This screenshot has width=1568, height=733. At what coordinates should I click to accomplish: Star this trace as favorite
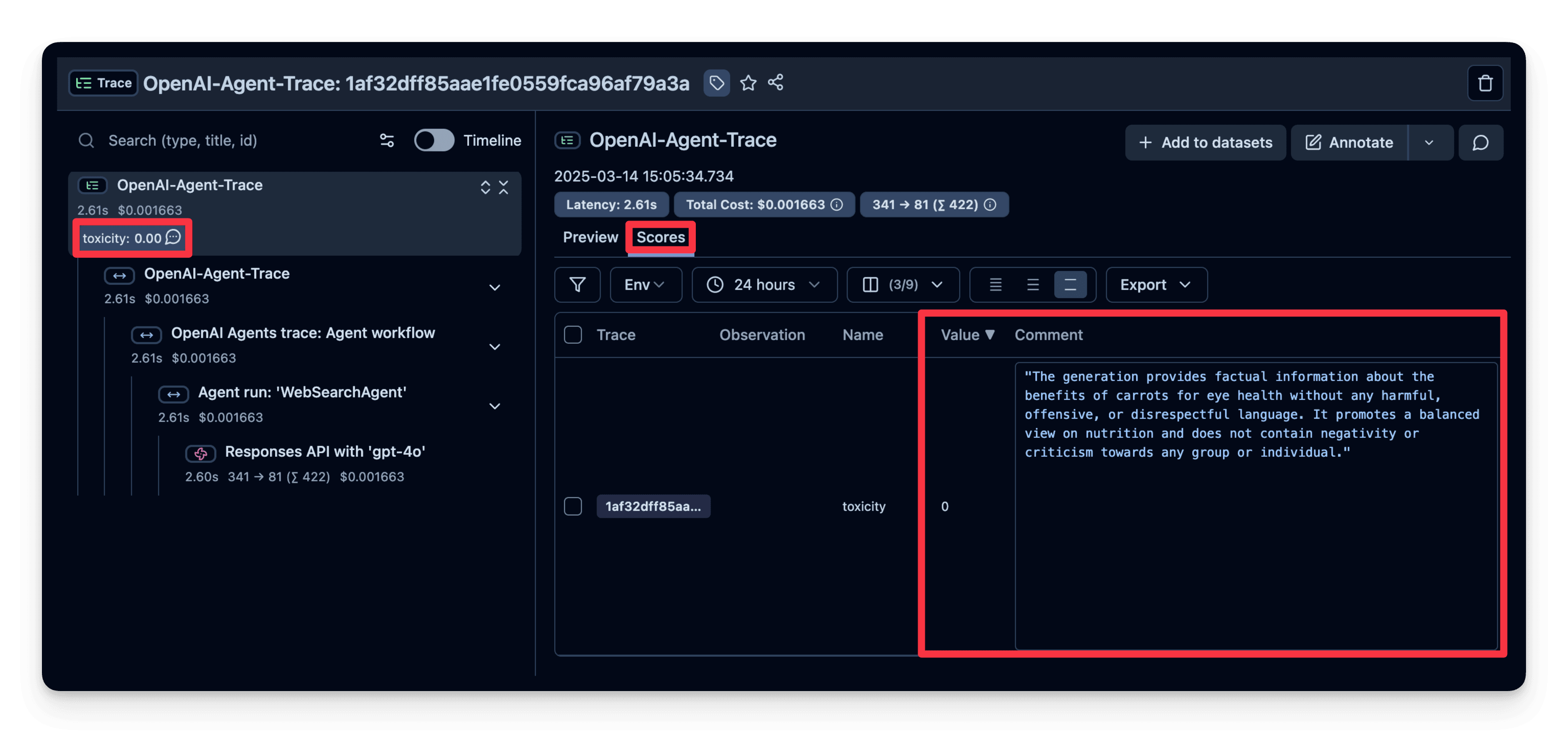coord(748,83)
